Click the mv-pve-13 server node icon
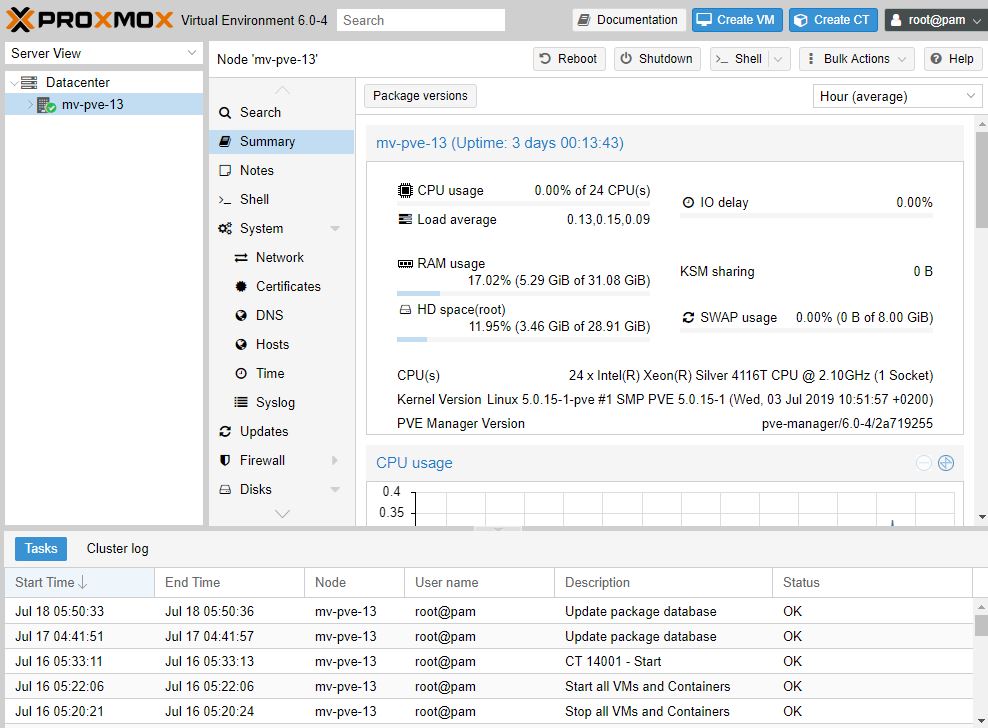The image size is (988, 728). (46, 105)
